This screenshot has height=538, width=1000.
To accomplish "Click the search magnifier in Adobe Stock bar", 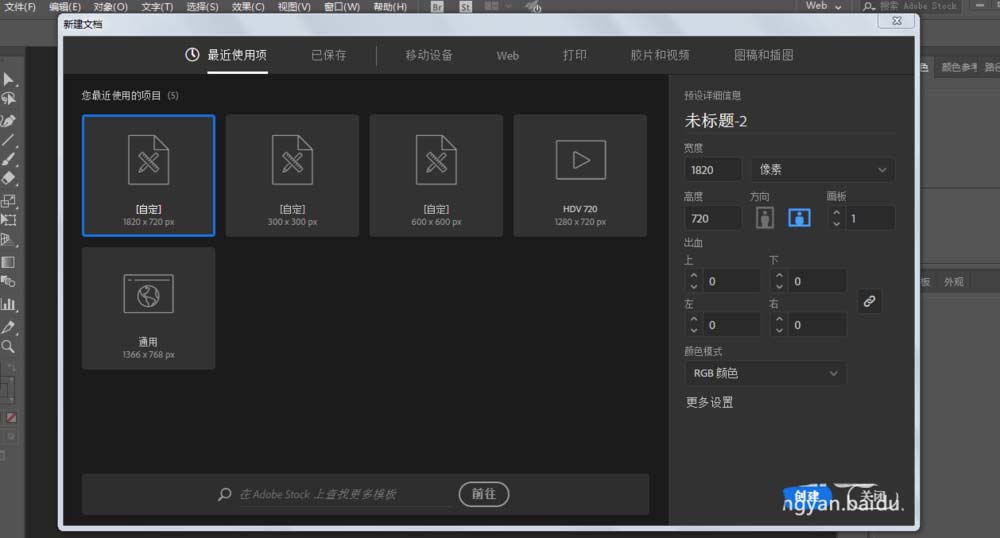I will tap(224, 494).
